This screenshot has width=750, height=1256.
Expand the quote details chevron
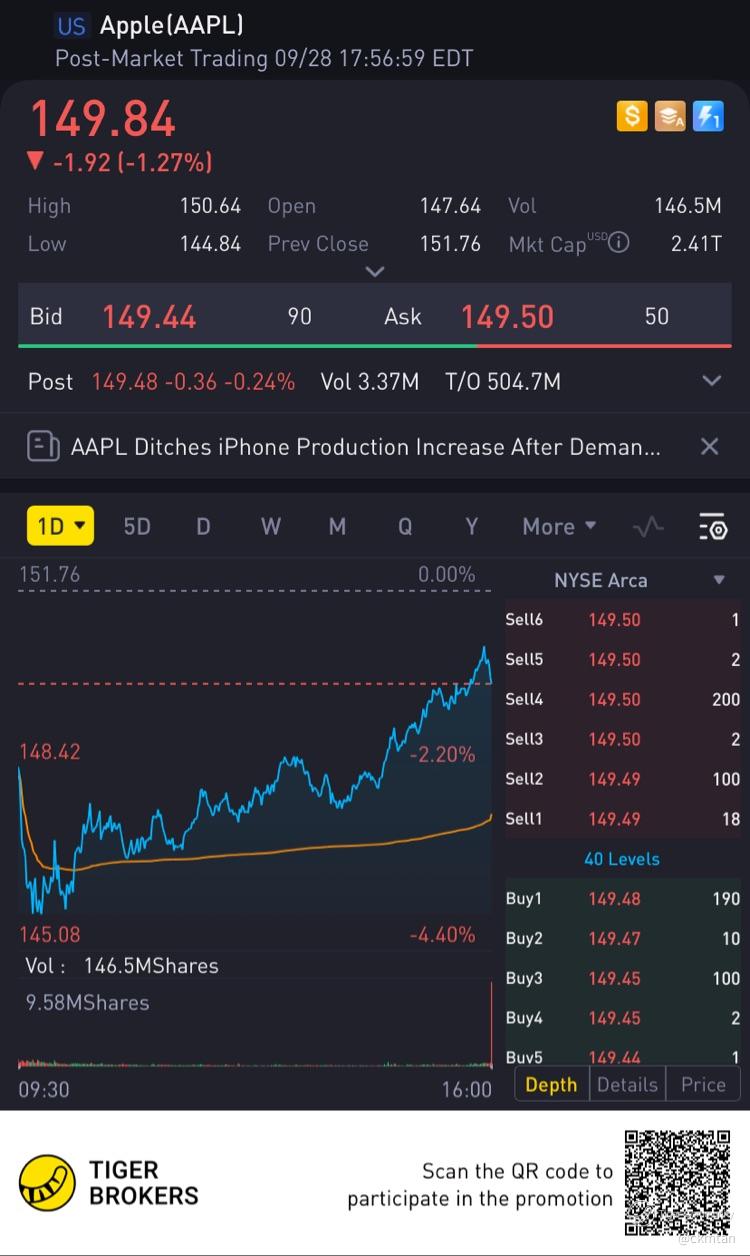375,271
